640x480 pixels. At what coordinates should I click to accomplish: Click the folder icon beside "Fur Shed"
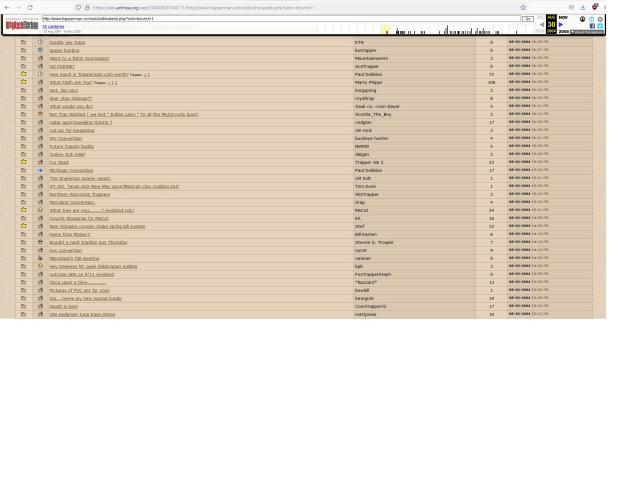tap(23, 162)
